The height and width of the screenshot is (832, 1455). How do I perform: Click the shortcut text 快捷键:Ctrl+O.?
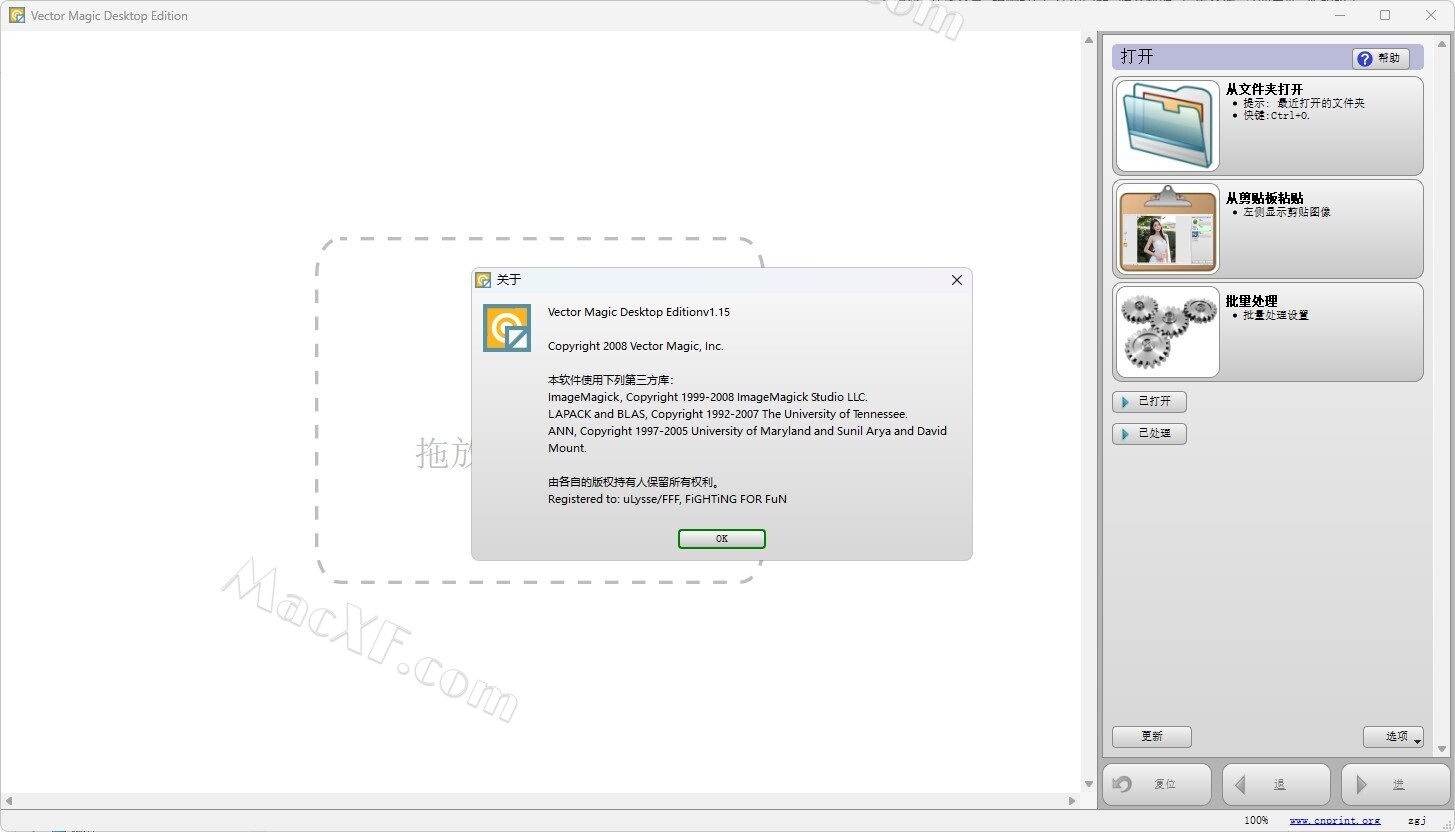tap(1276, 115)
